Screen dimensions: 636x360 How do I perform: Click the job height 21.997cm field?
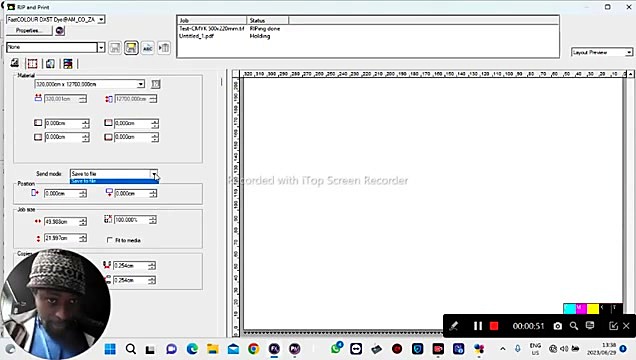pos(62,238)
